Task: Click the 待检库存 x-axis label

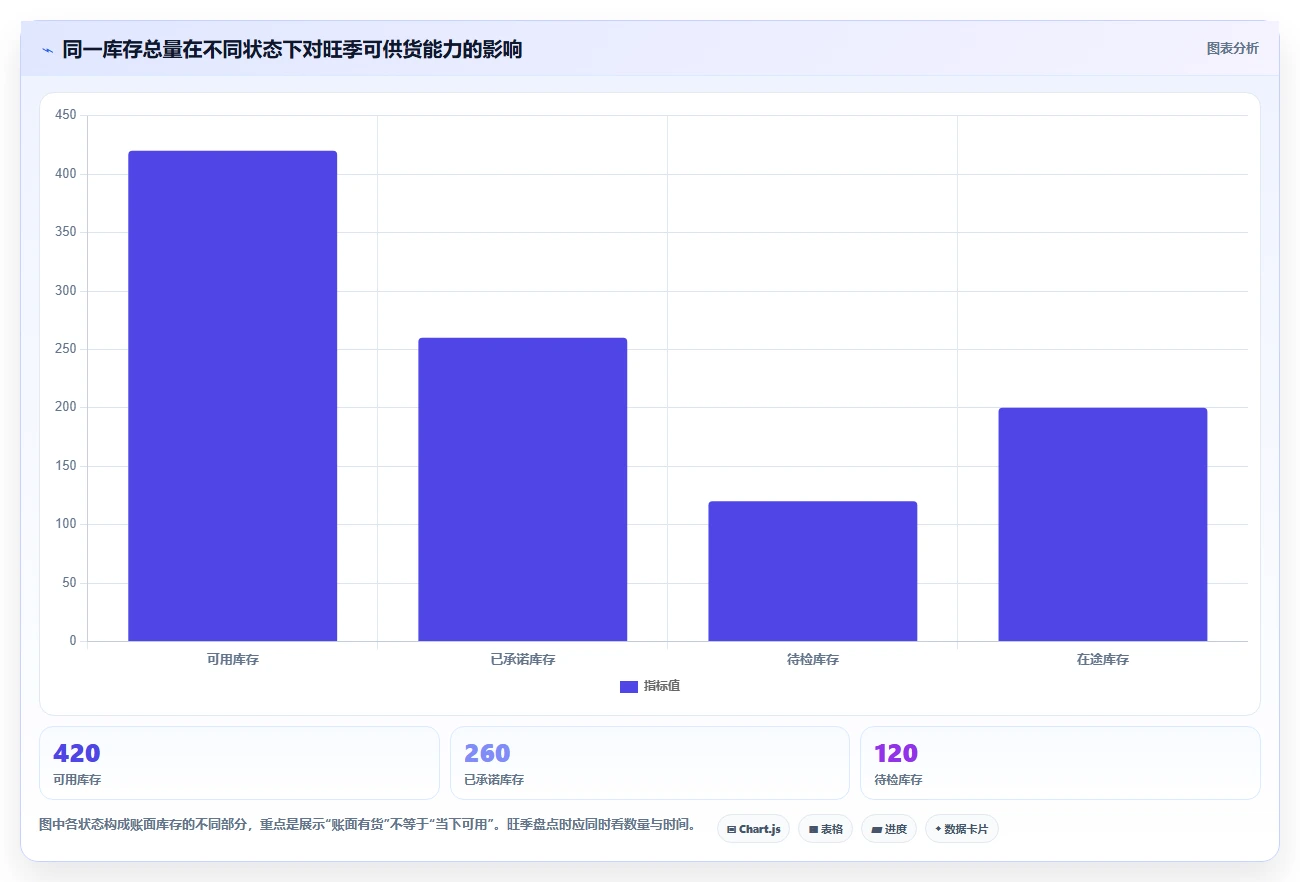Action: [812, 660]
